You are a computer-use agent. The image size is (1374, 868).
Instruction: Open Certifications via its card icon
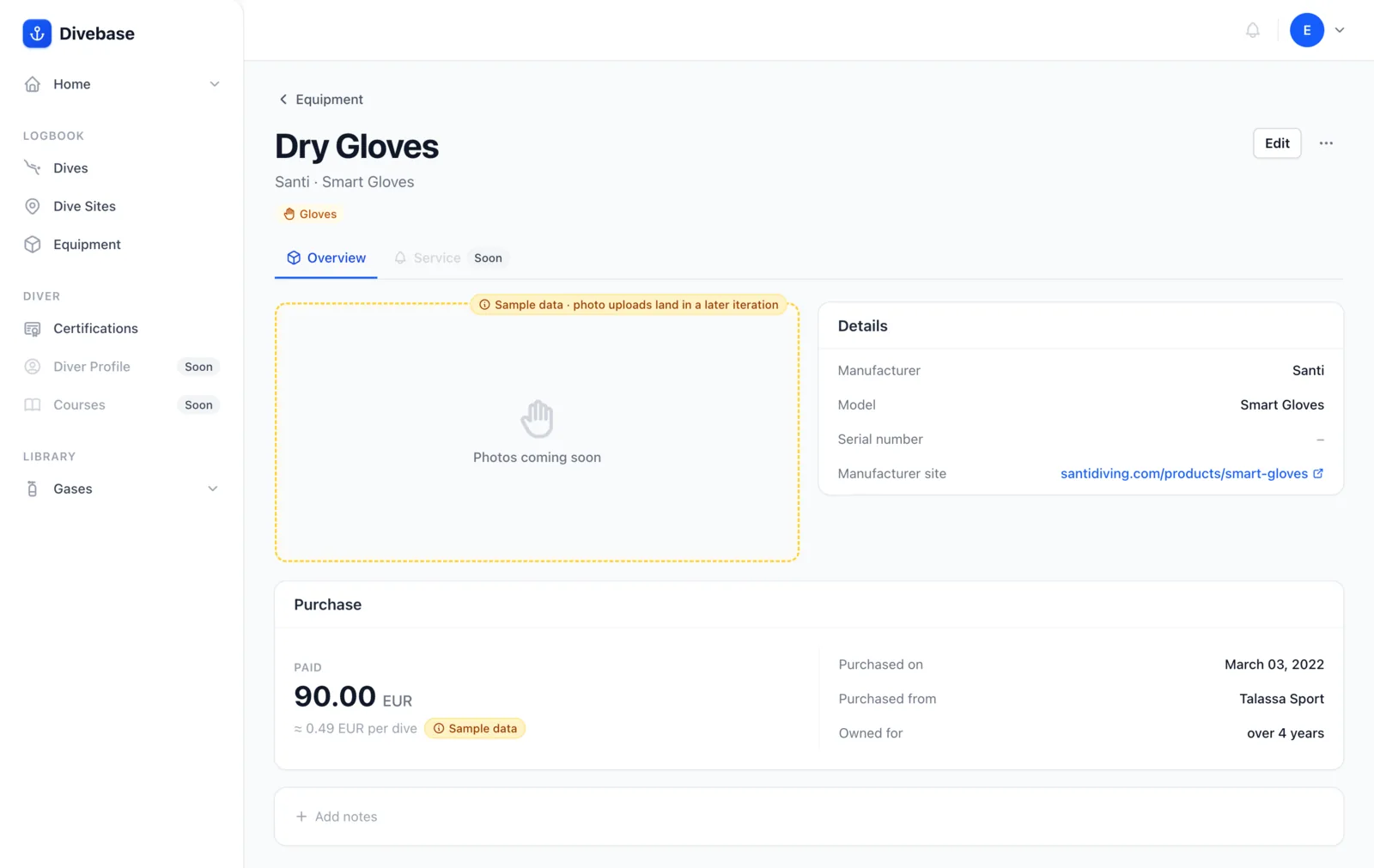tap(33, 328)
